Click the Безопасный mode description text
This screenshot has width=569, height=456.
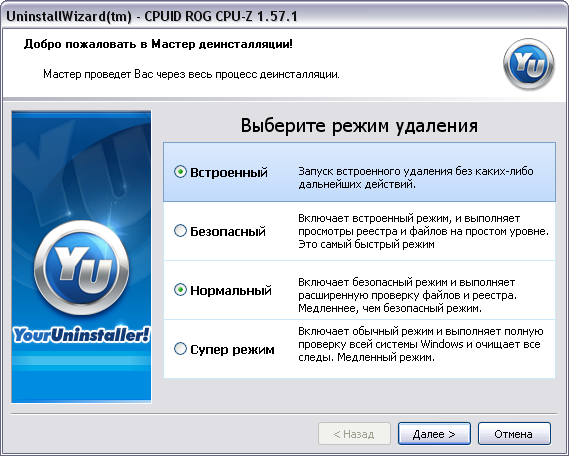[x=423, y=231]
